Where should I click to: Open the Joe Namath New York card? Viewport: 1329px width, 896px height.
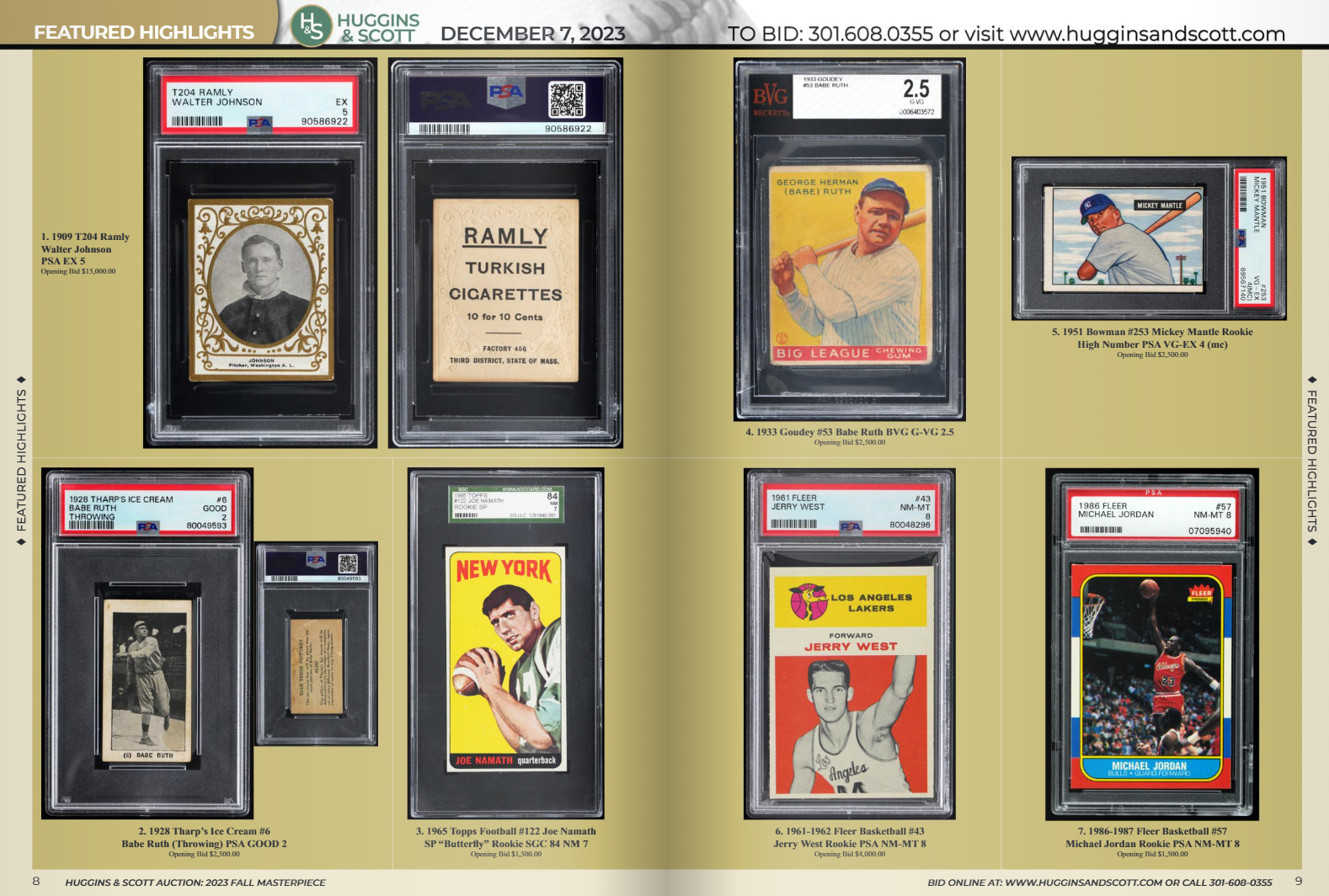point(505,659)
